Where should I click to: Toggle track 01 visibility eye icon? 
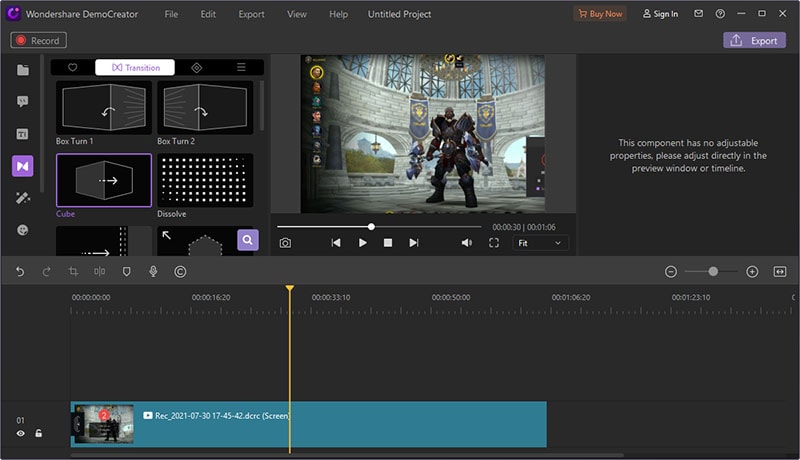[x=20, y=433]
